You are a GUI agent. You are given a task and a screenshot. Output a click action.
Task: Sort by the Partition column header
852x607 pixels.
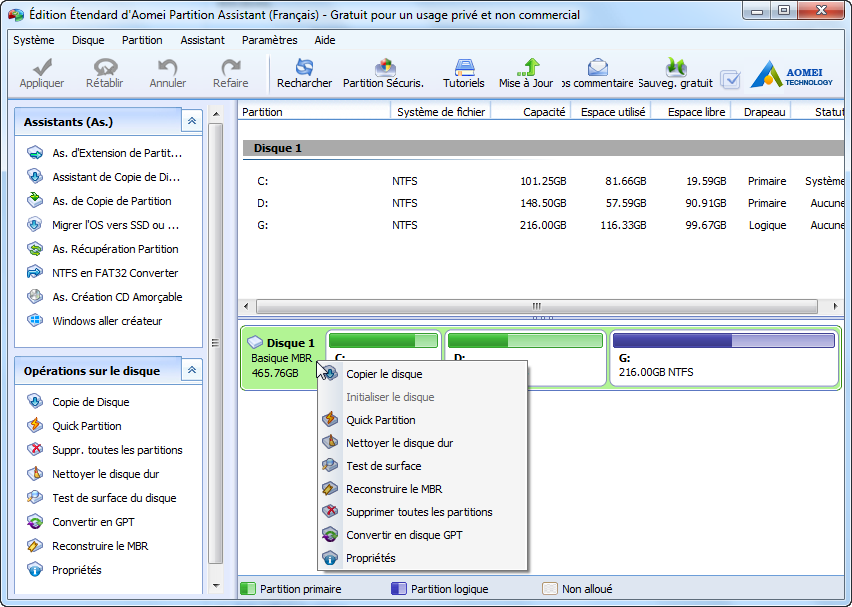(x=314, y=112)
